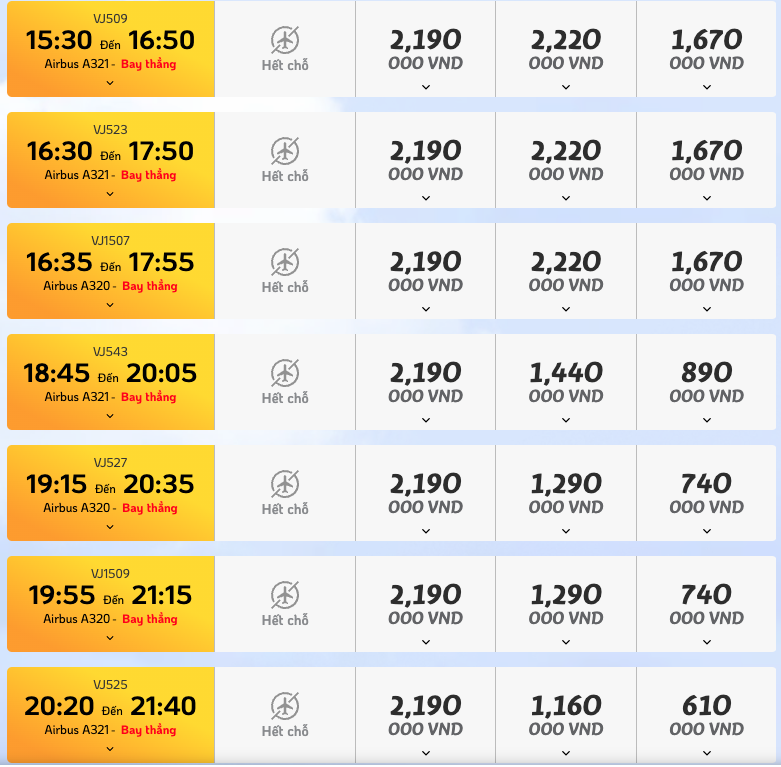Select the 16:35 to 17:55 flight card
This screenshot has width=781, height=767.
point(111,271)
